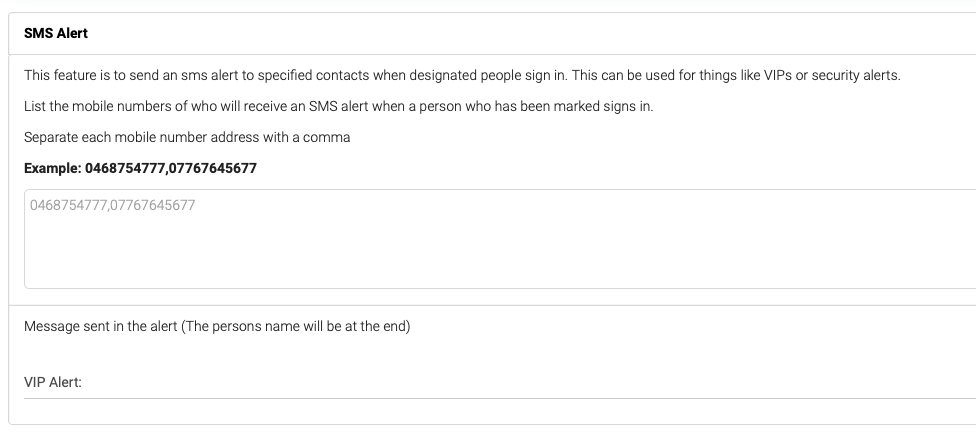Click the empty header bar right of SMS Alert
Image resolution: width=976 pixels, height=446 pixels.
pyautogui.click(x=529, y=34)
